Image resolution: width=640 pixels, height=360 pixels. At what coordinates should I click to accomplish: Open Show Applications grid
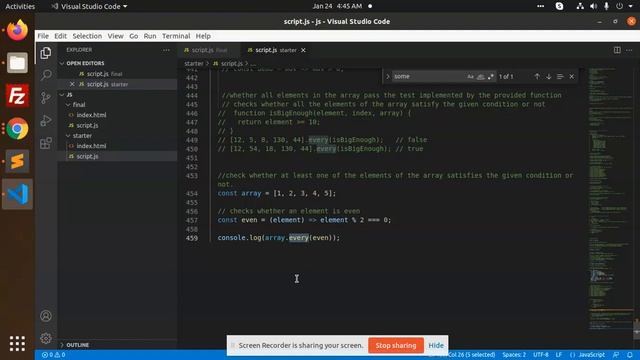pyautogui.click(x=17, y=344)
